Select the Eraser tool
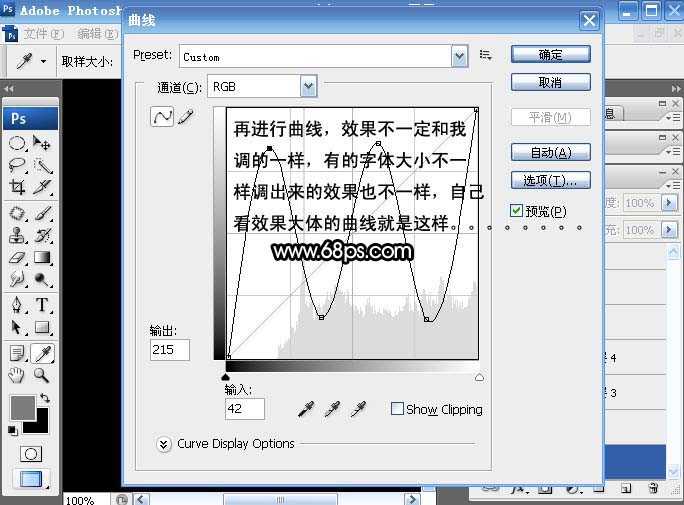This screenshot has height=505, width=684. [x=17, y=257]
